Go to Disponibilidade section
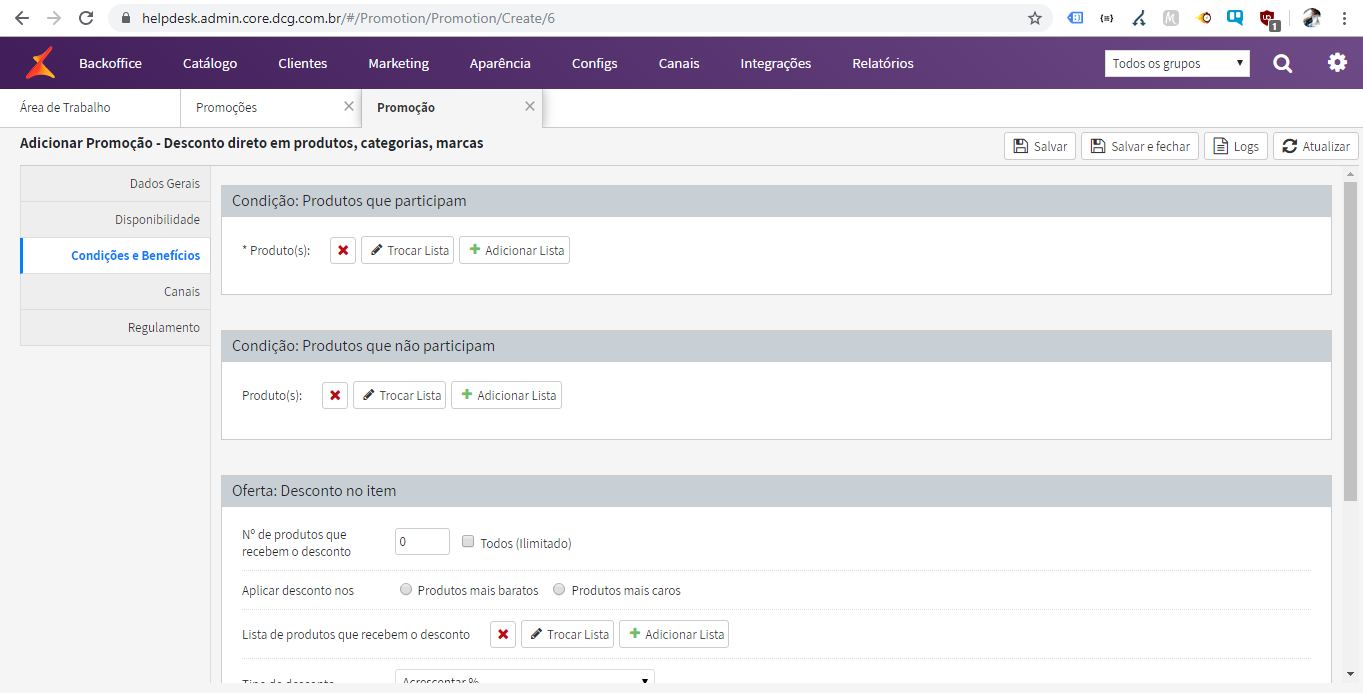The height and width of the screenshot is (693, 1363). point(115,220)
